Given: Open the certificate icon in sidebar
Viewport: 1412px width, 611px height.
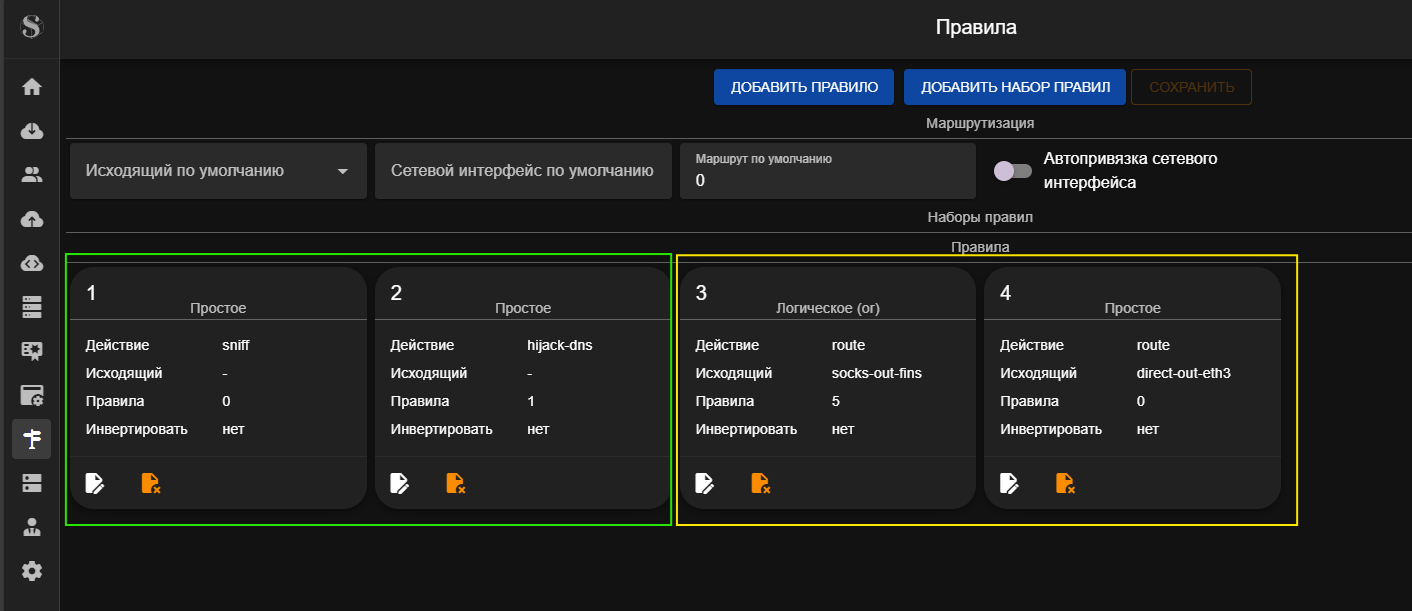Looking at the screenshot, I should point(32,351).
